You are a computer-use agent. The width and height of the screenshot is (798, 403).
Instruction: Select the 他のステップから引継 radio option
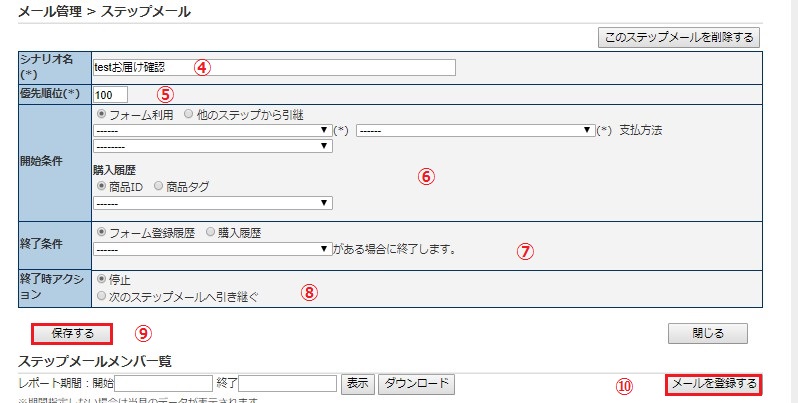click(x=188, y=115)
